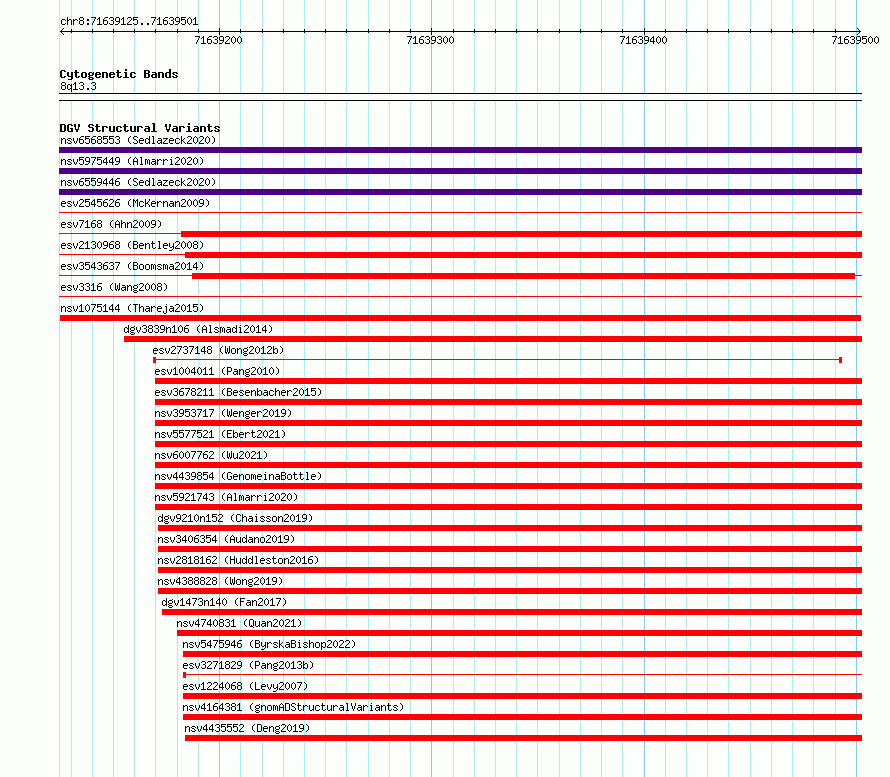Open variant nsv4388828 (Wong2019)

220,581
